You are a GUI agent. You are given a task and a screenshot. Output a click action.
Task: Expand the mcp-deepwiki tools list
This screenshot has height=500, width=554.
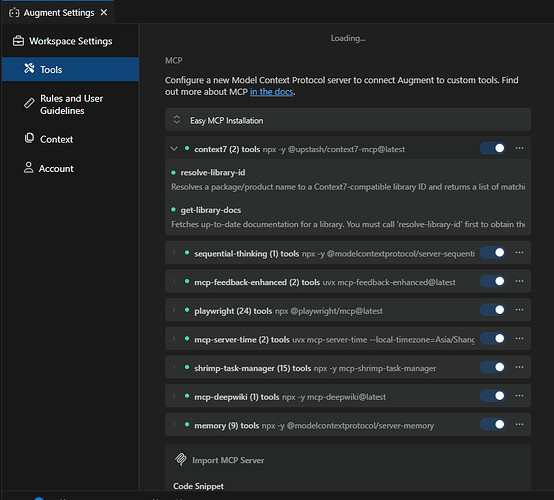click(x=174, y=396)
